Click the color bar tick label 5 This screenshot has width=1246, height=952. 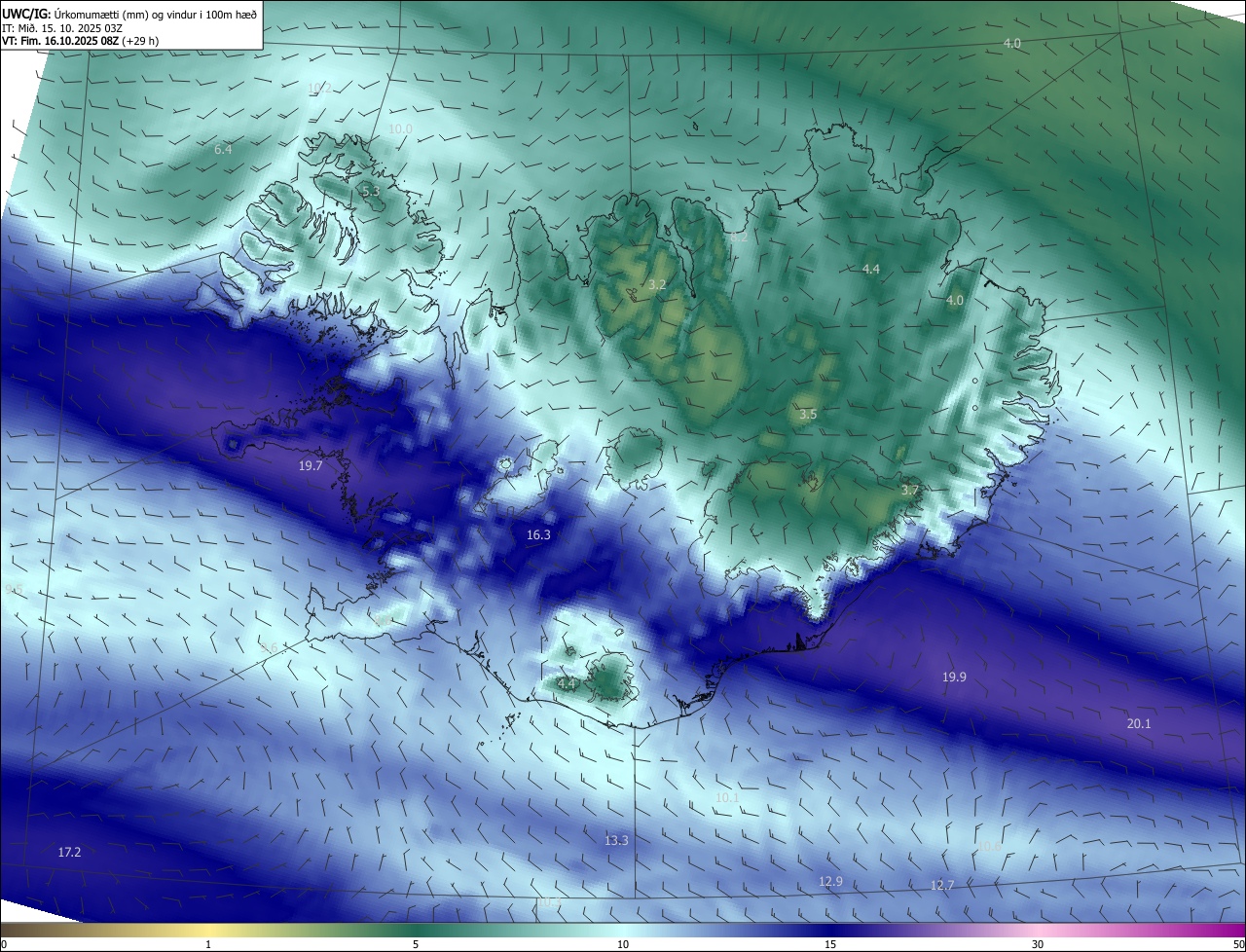coord(416,944)
